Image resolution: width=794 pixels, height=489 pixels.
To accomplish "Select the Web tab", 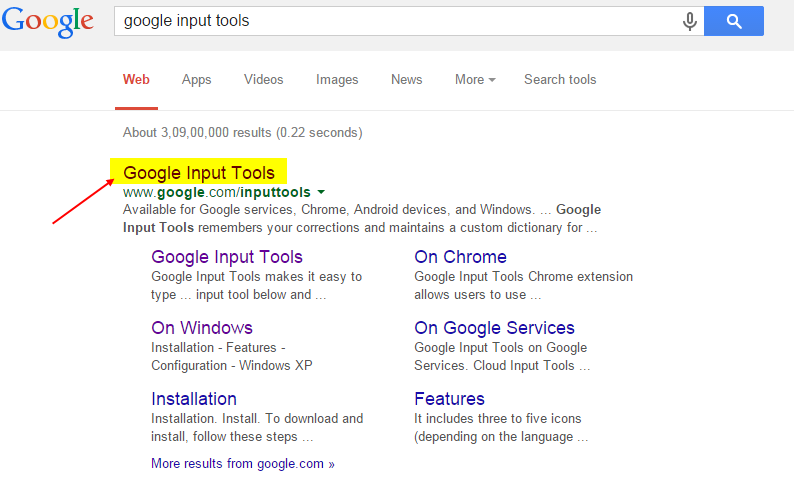I will pos(136,79).
